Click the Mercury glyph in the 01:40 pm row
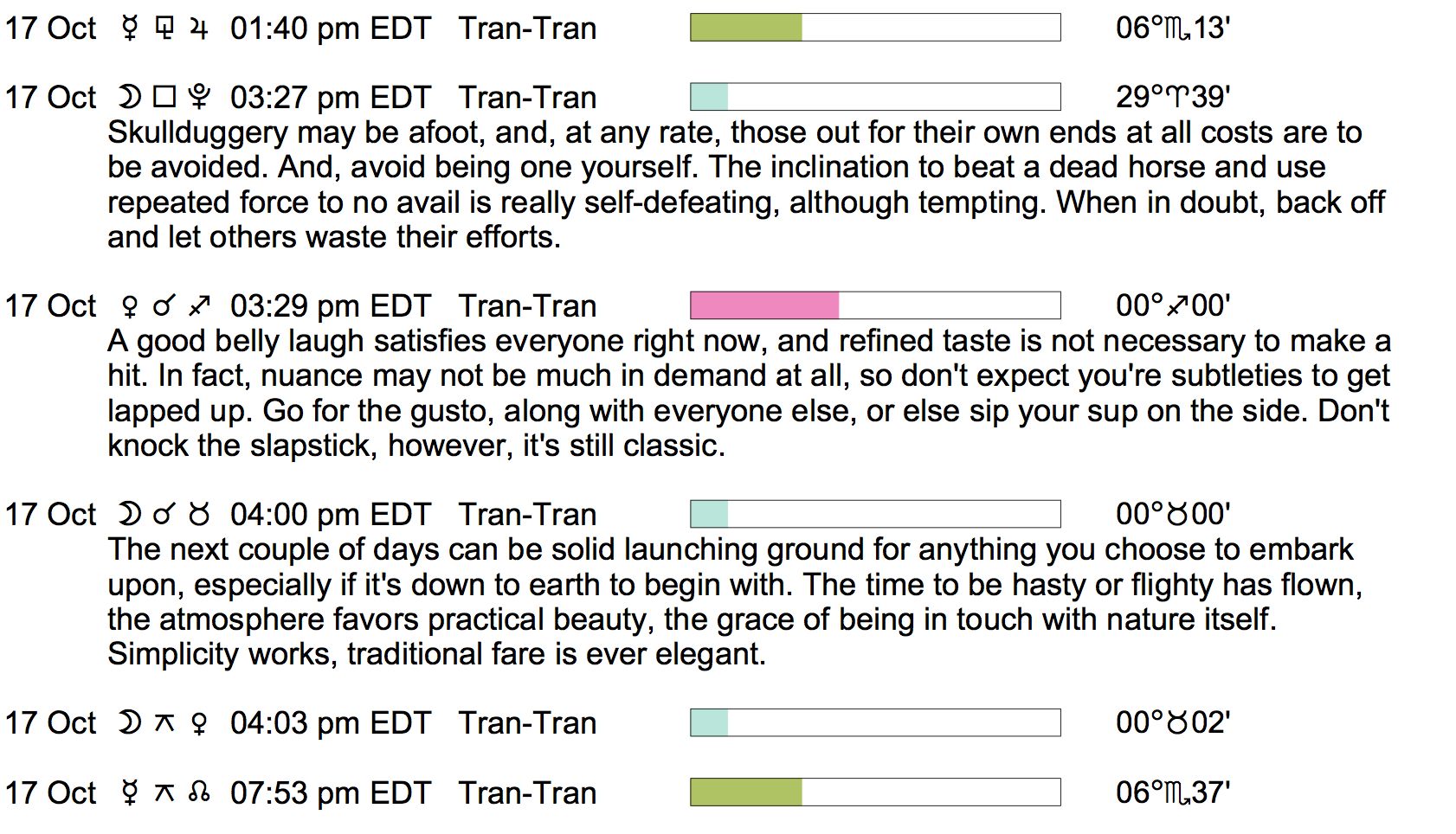This screenshot has height=834, width=1456. [x=130, y=29]
